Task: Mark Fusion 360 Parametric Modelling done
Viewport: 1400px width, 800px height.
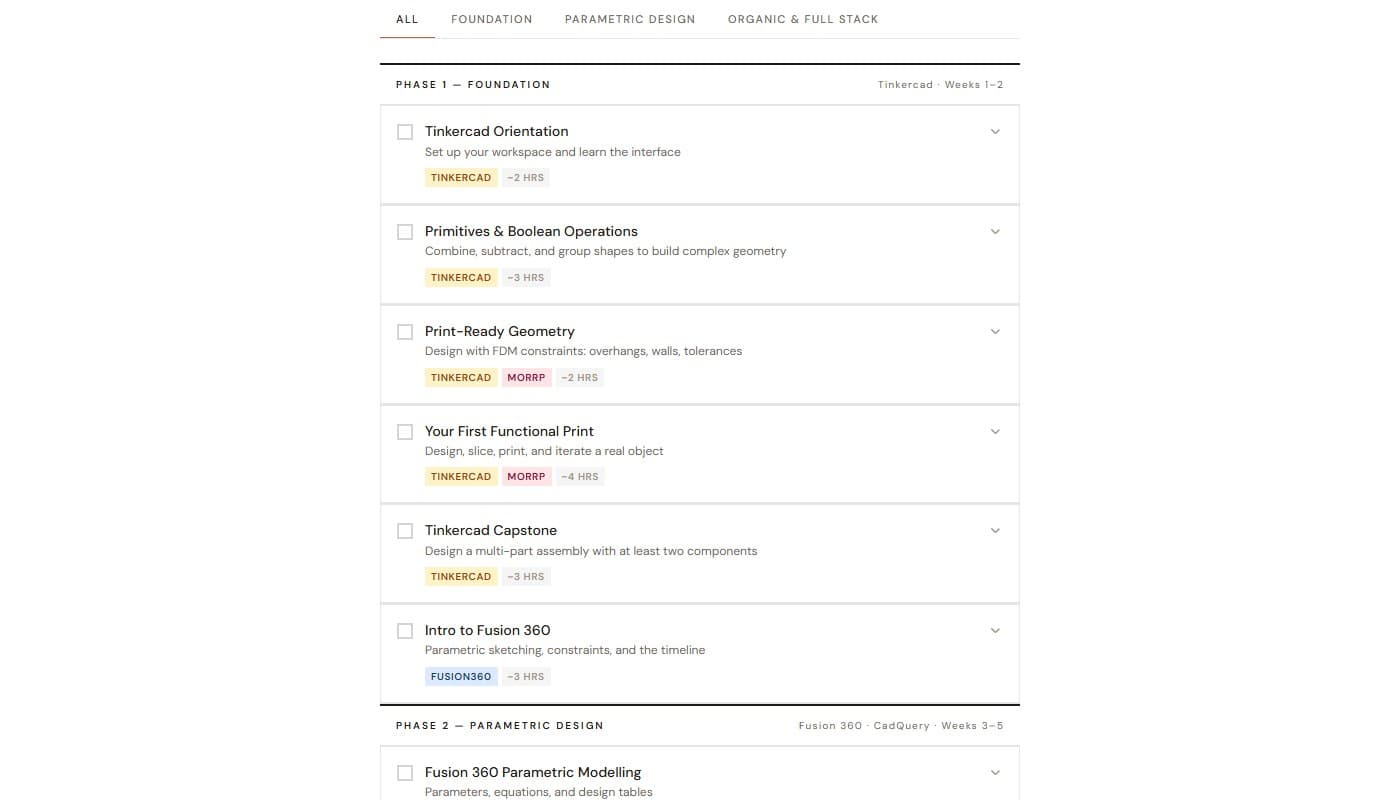Action: click(405, 773)
